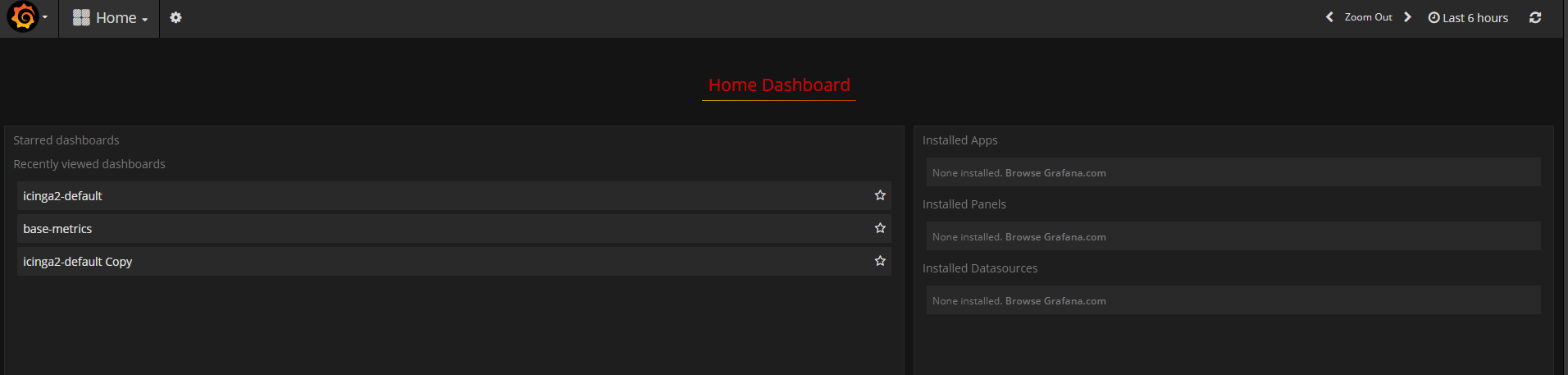Refresh the dashboard using the refresh icon

(x=1535, y=17)
